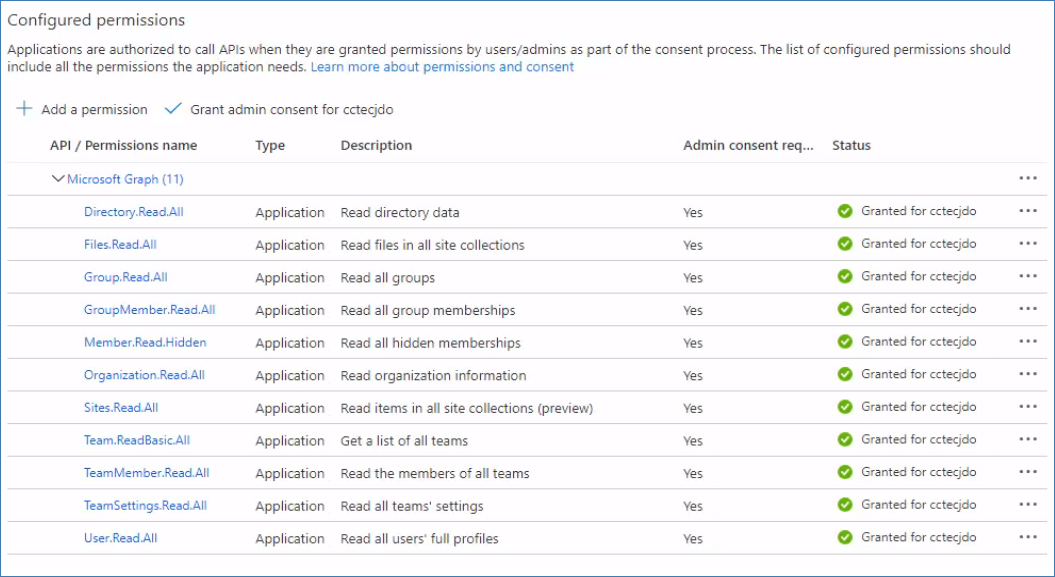
Task: Click the Application type cell for Sites.Read.All
Action: [290, 408]
